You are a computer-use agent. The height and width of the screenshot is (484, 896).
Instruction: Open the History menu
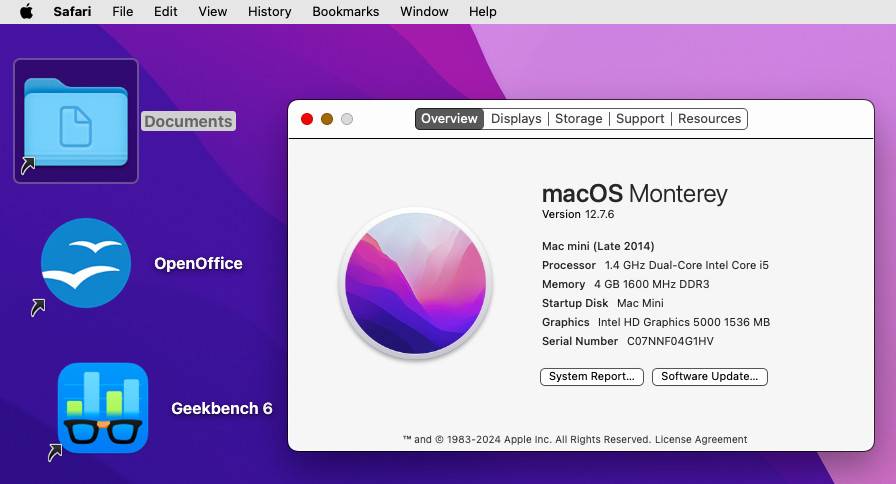pos(269,12)
